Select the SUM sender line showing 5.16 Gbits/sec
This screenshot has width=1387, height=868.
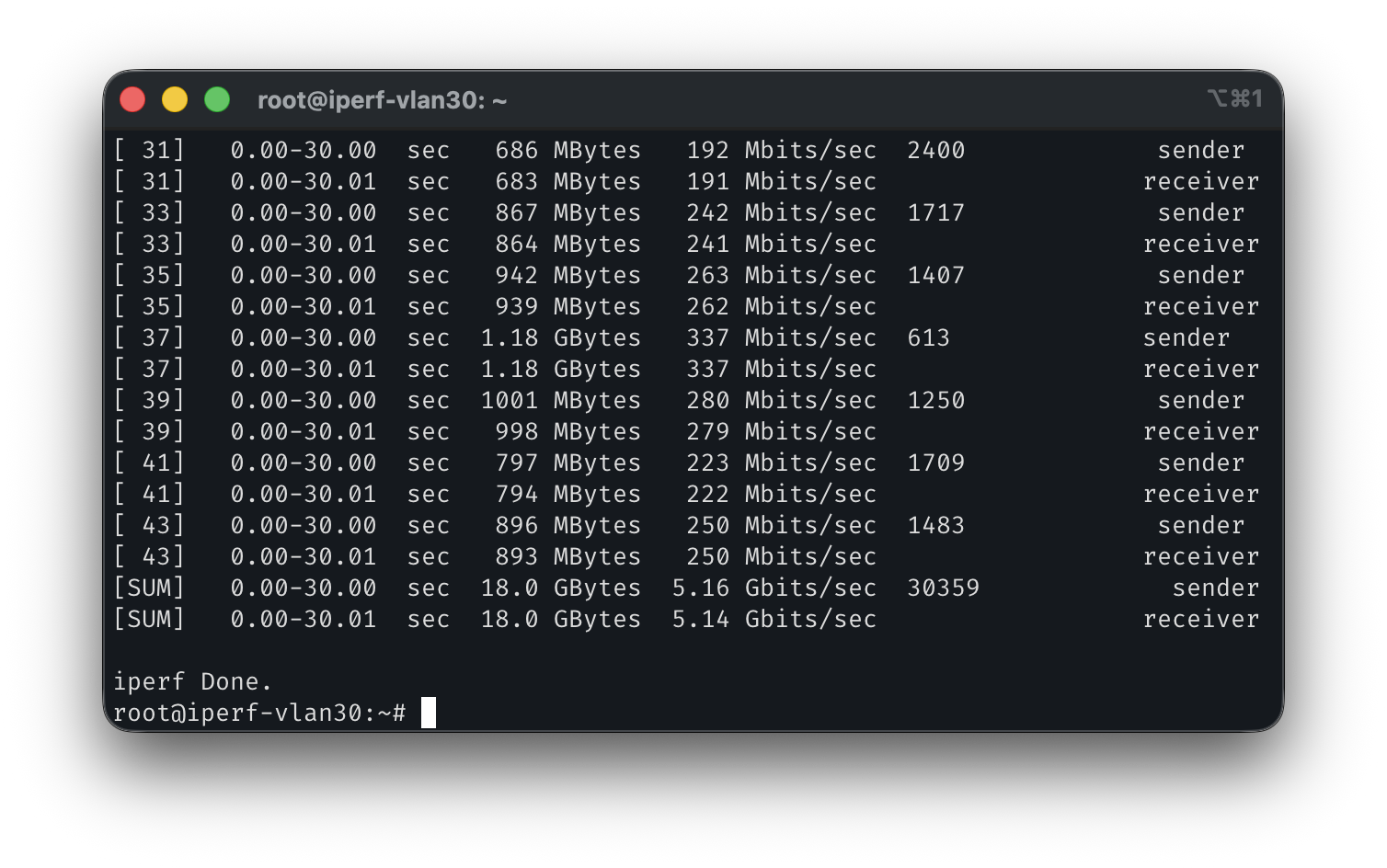[x=552, y=588]
